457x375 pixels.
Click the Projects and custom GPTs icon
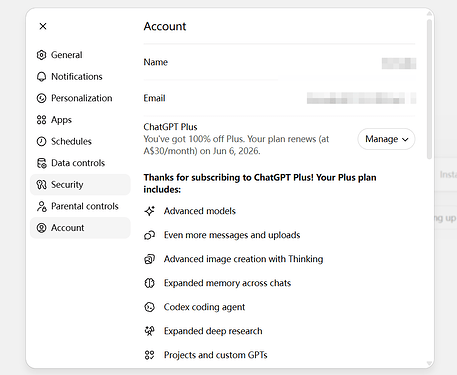point(149,355)
